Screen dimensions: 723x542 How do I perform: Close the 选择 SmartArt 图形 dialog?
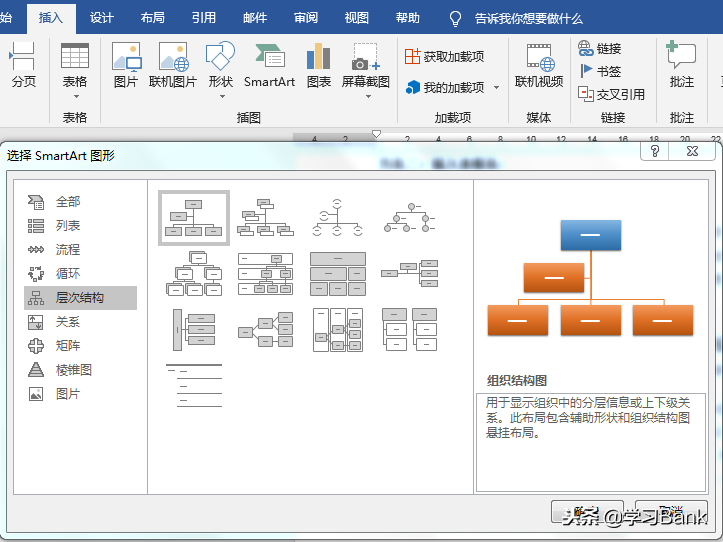coord(692,151)
